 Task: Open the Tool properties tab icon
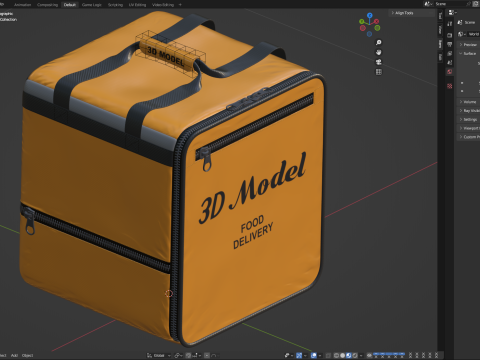click(450, 23)
